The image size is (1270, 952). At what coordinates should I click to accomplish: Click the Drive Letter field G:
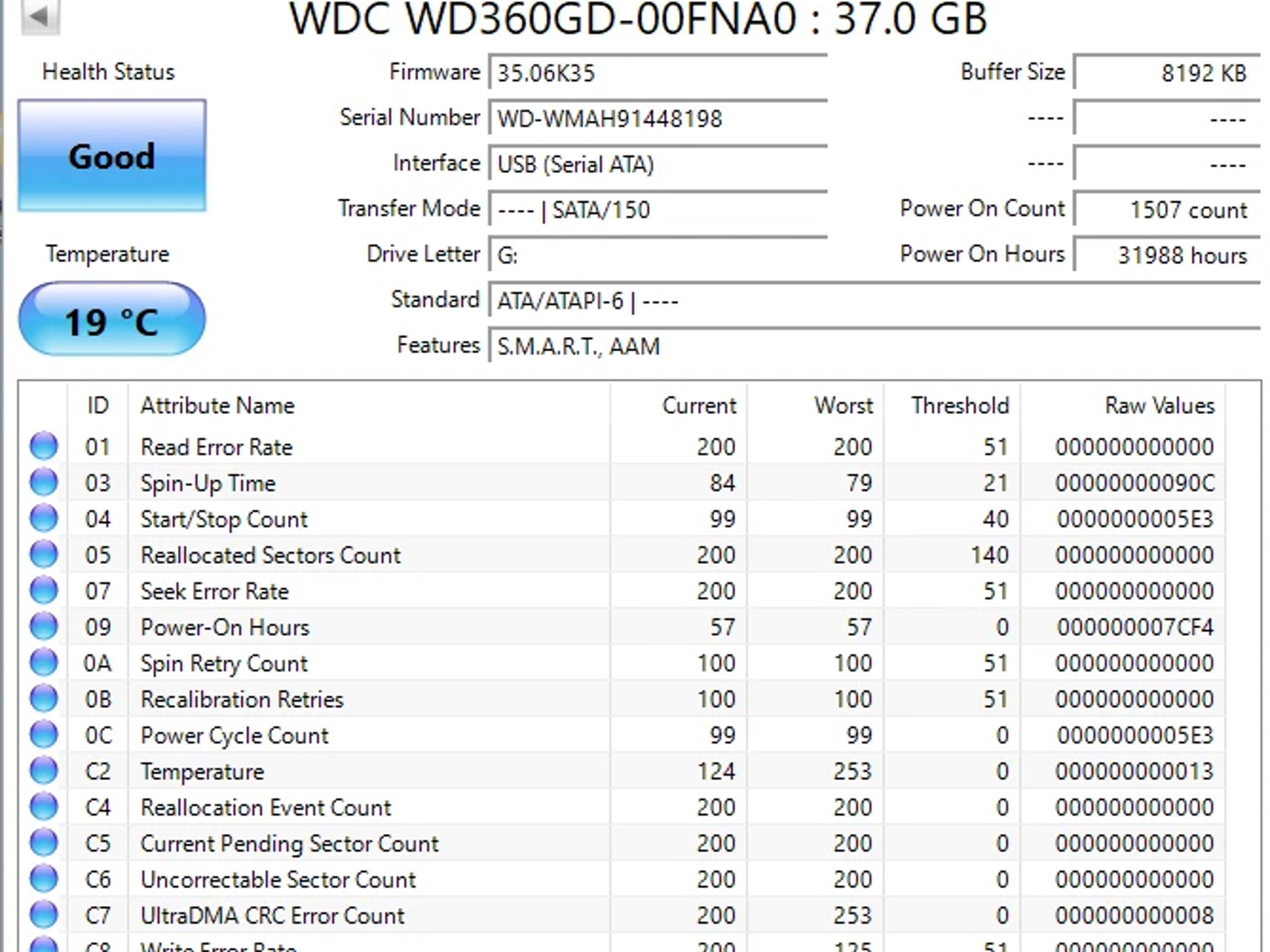658,255
